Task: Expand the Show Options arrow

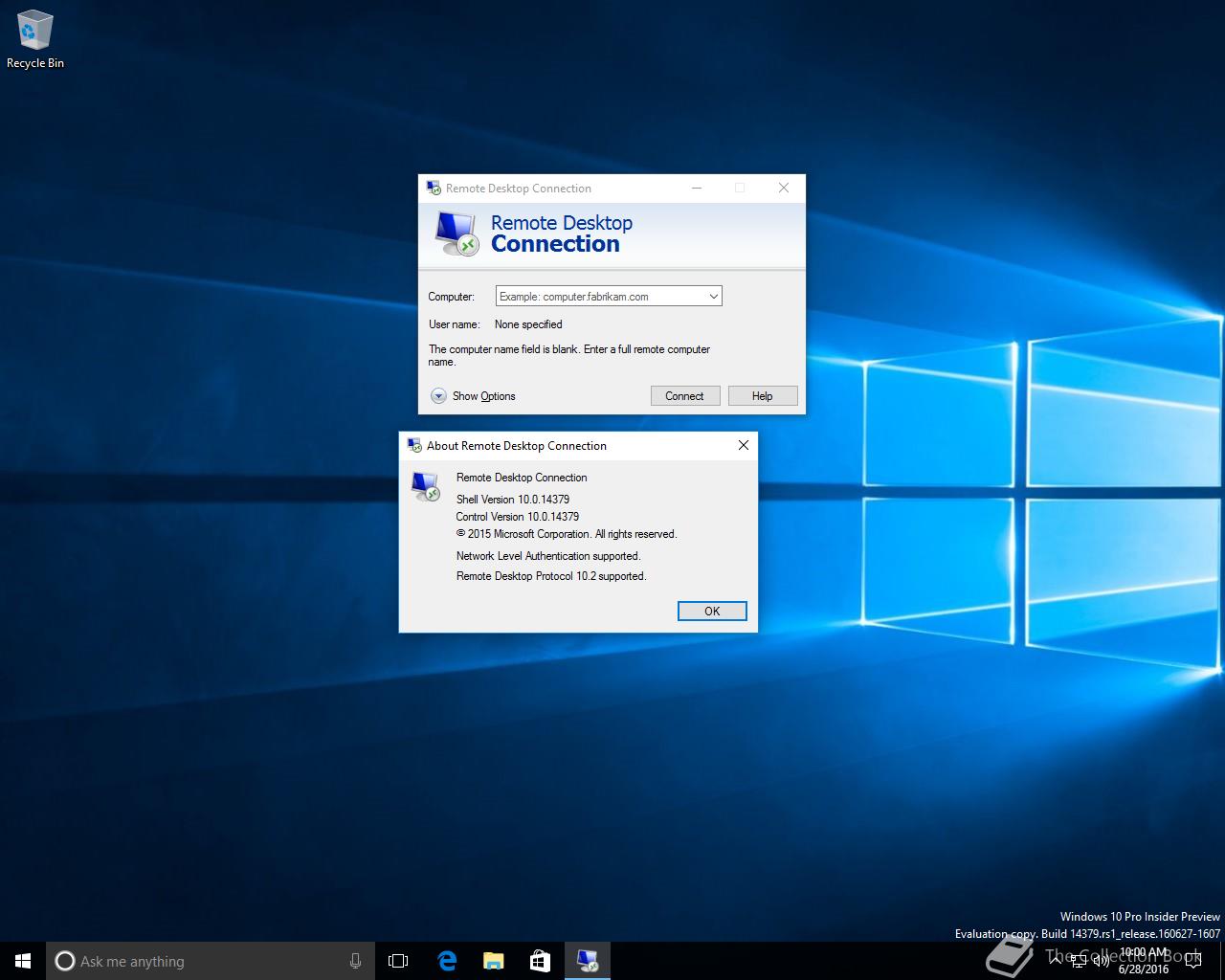Action: 438,396
